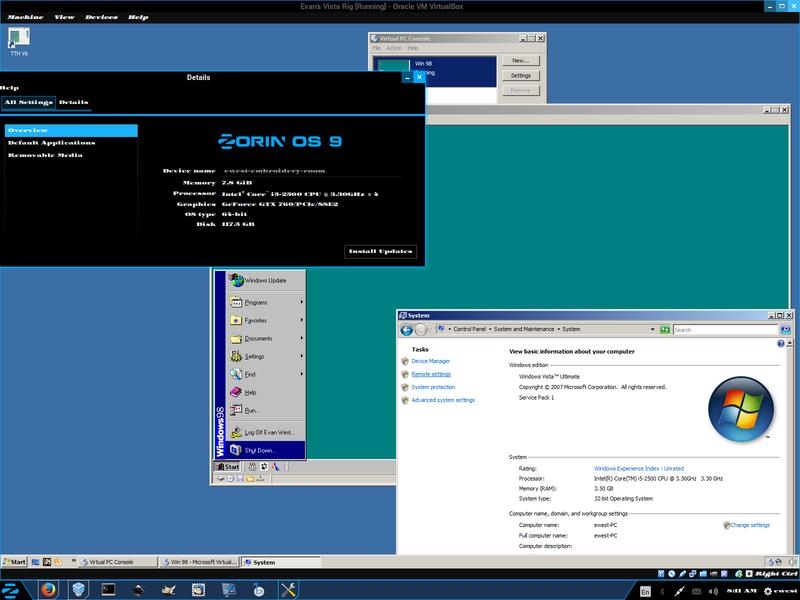Open the System address bar dropdown arrow

(653, 330)
